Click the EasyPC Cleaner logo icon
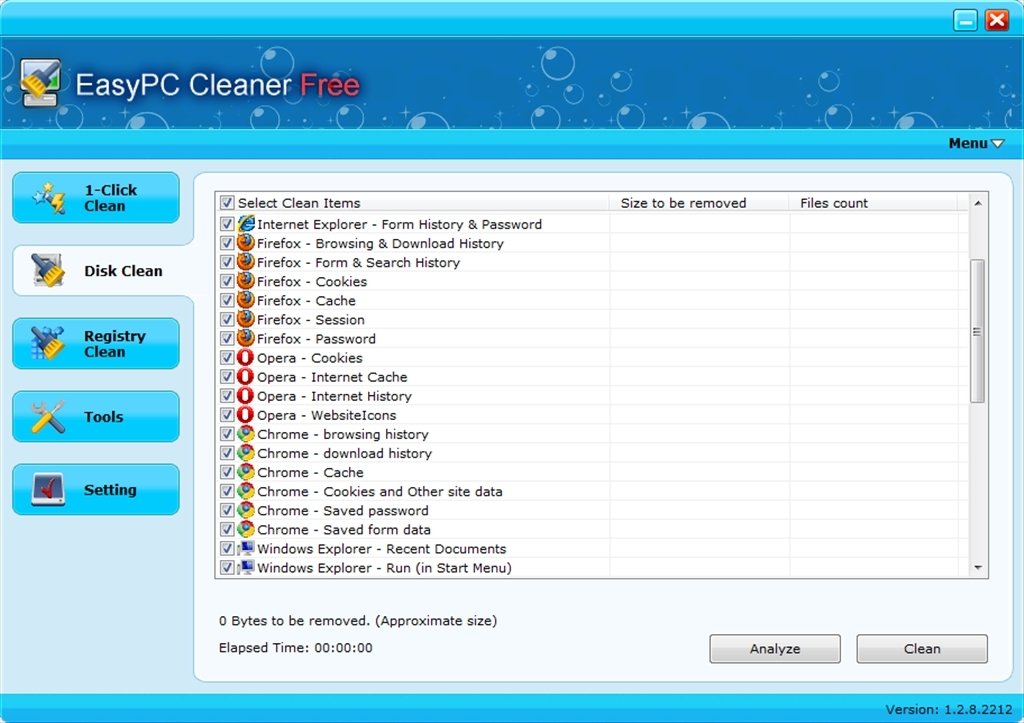Screen dimensions: 1024x723 click(x=40, y=82)
